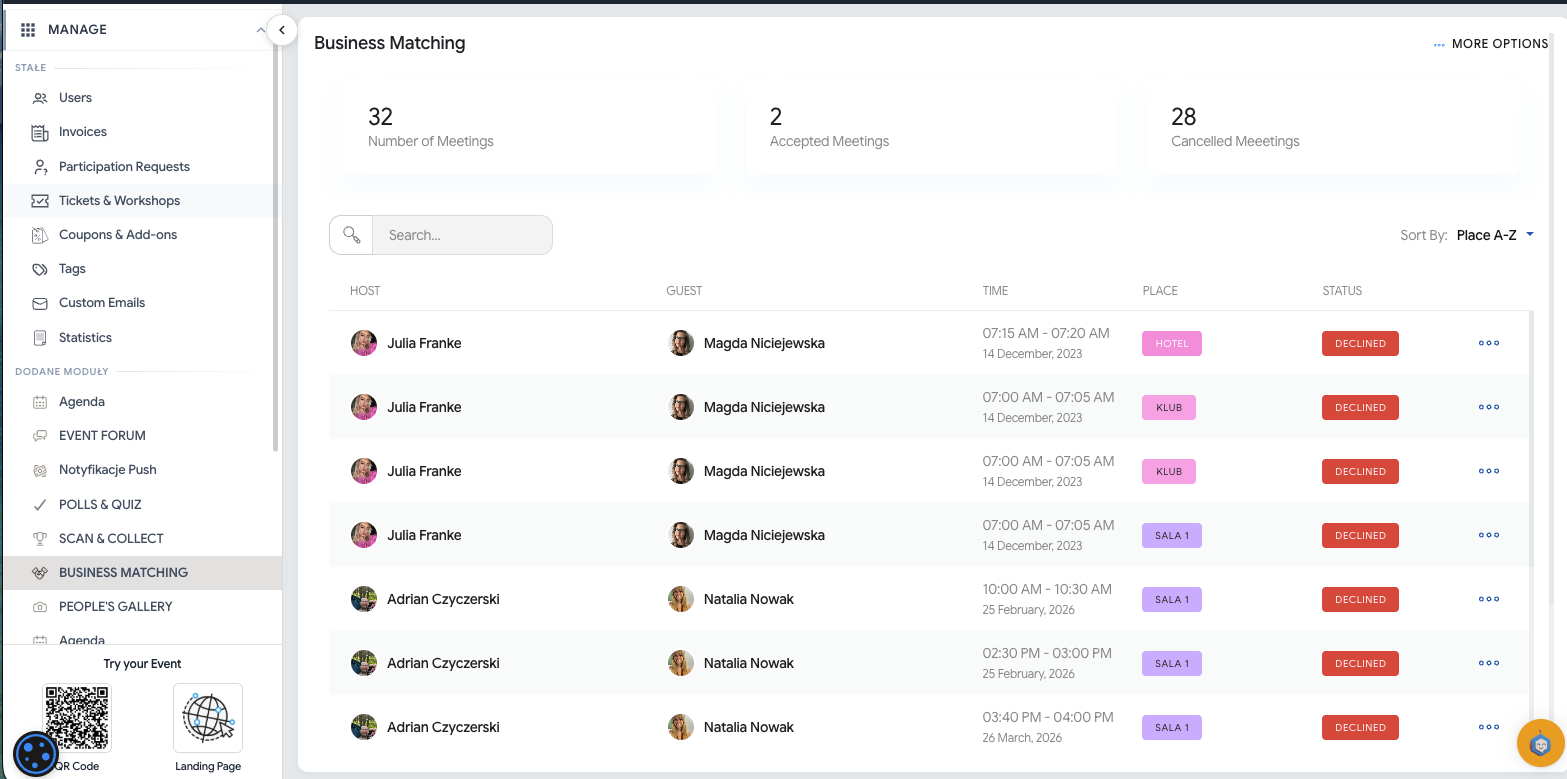Click the SCAN & COLLECT trophy icon
Screen dimensions: 1567x779
(40, 539)
